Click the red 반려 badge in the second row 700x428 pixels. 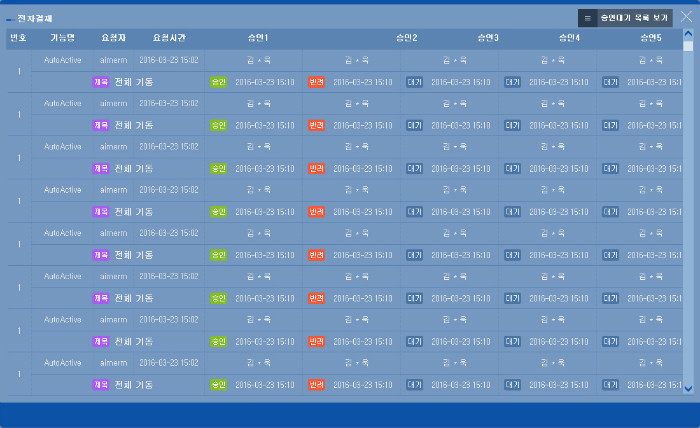coord(316,125)
